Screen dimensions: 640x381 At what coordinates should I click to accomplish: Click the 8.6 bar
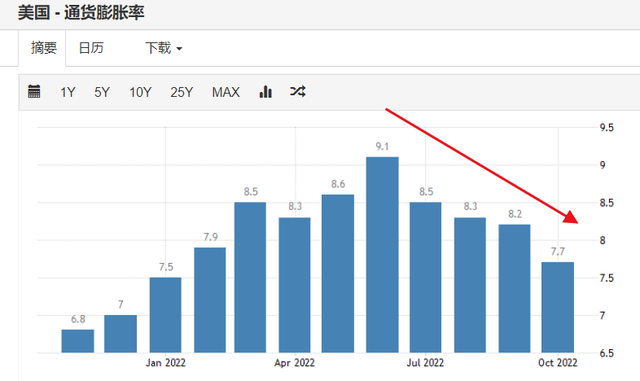click(338, 274)
